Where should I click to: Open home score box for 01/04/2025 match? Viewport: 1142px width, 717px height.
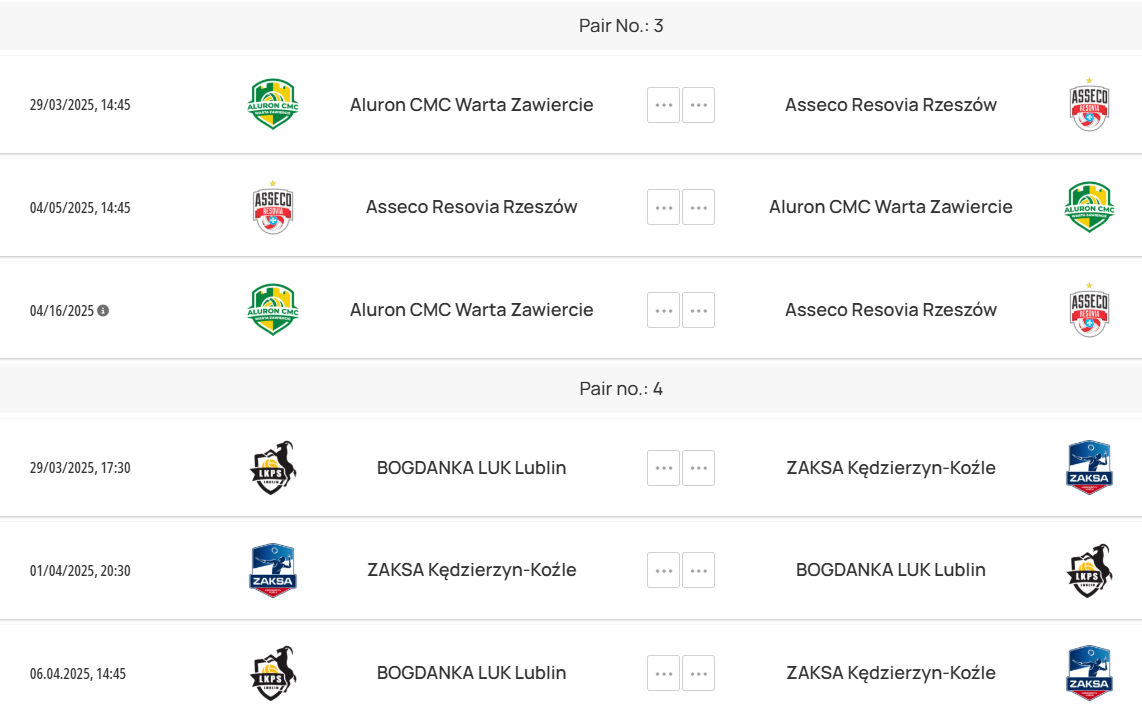tap(663, 570)
